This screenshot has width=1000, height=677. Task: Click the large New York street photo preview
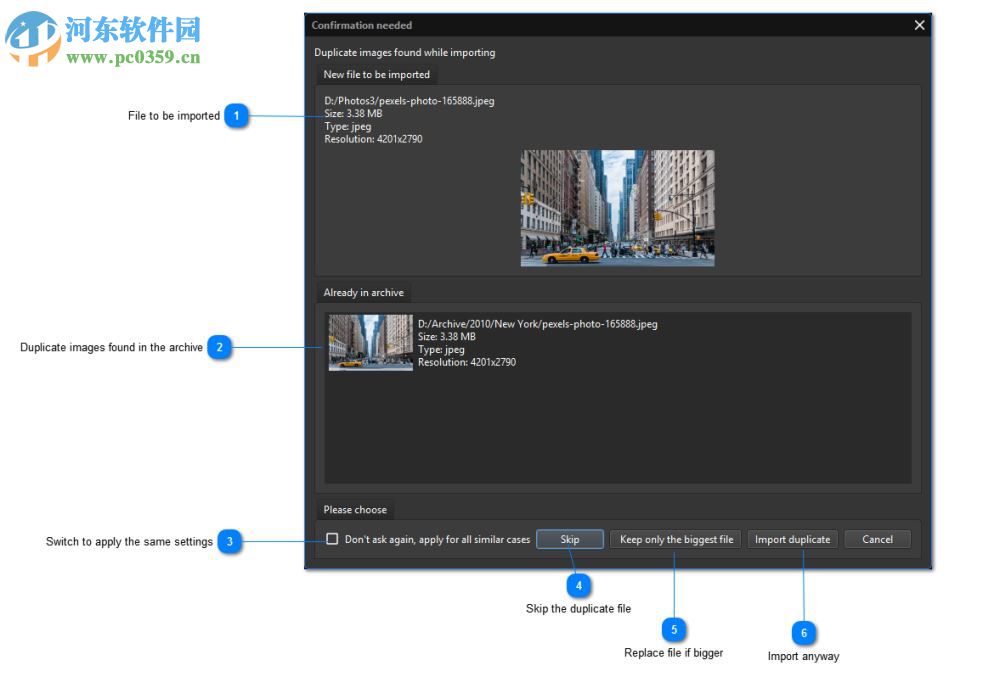616,207
